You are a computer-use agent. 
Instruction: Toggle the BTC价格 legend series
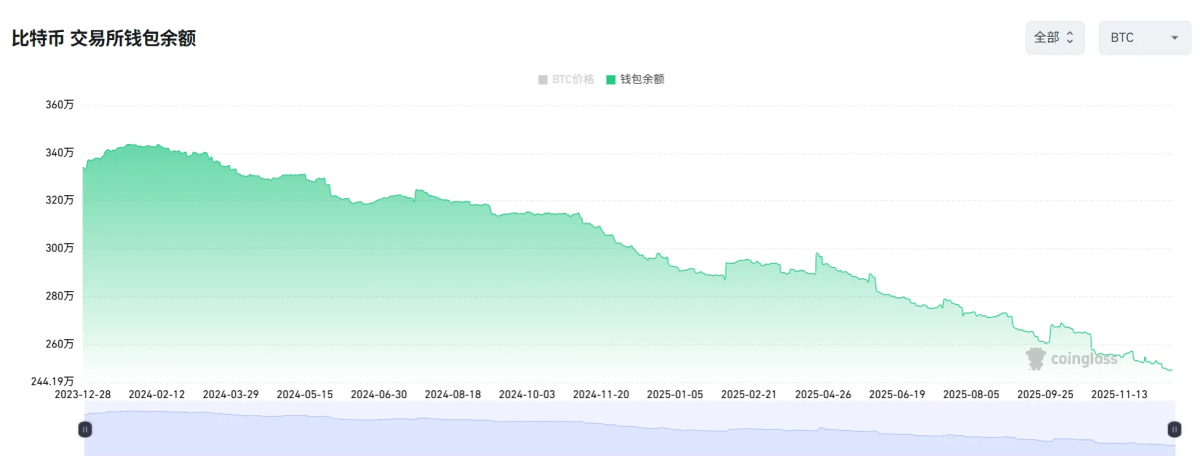click(566, 79)
